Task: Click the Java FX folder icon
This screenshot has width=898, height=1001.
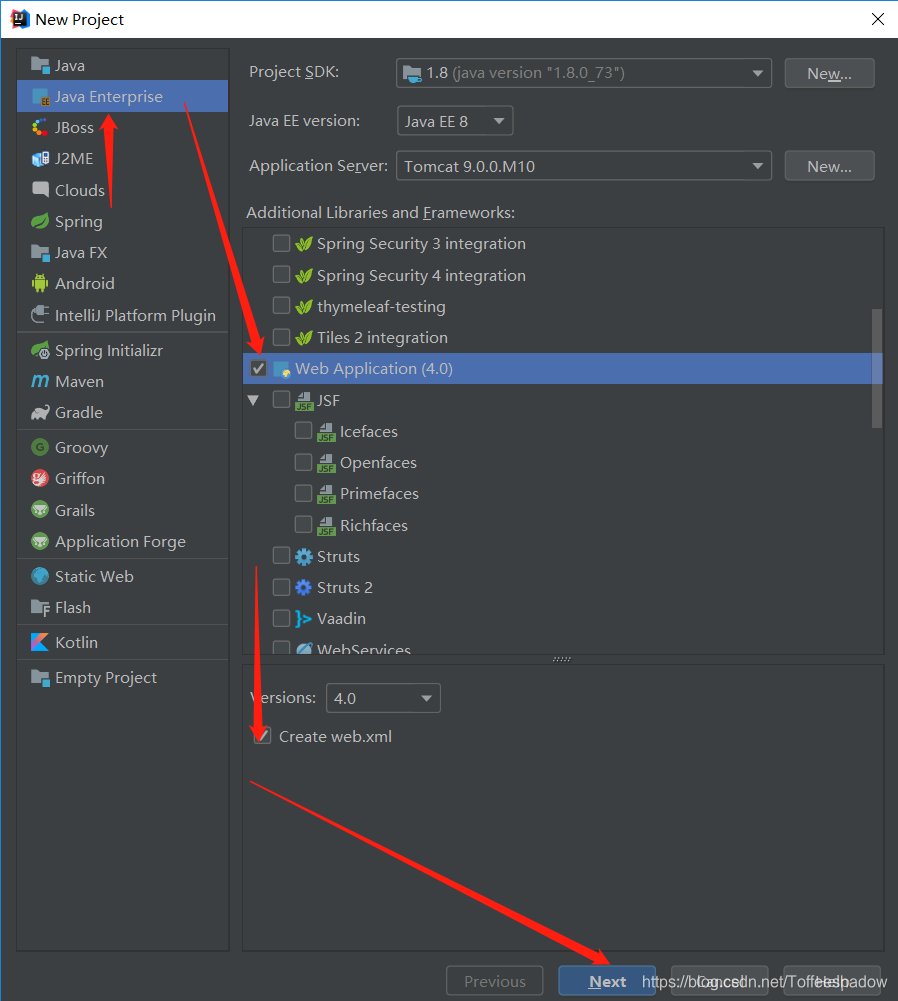Action: click(40, 252)
